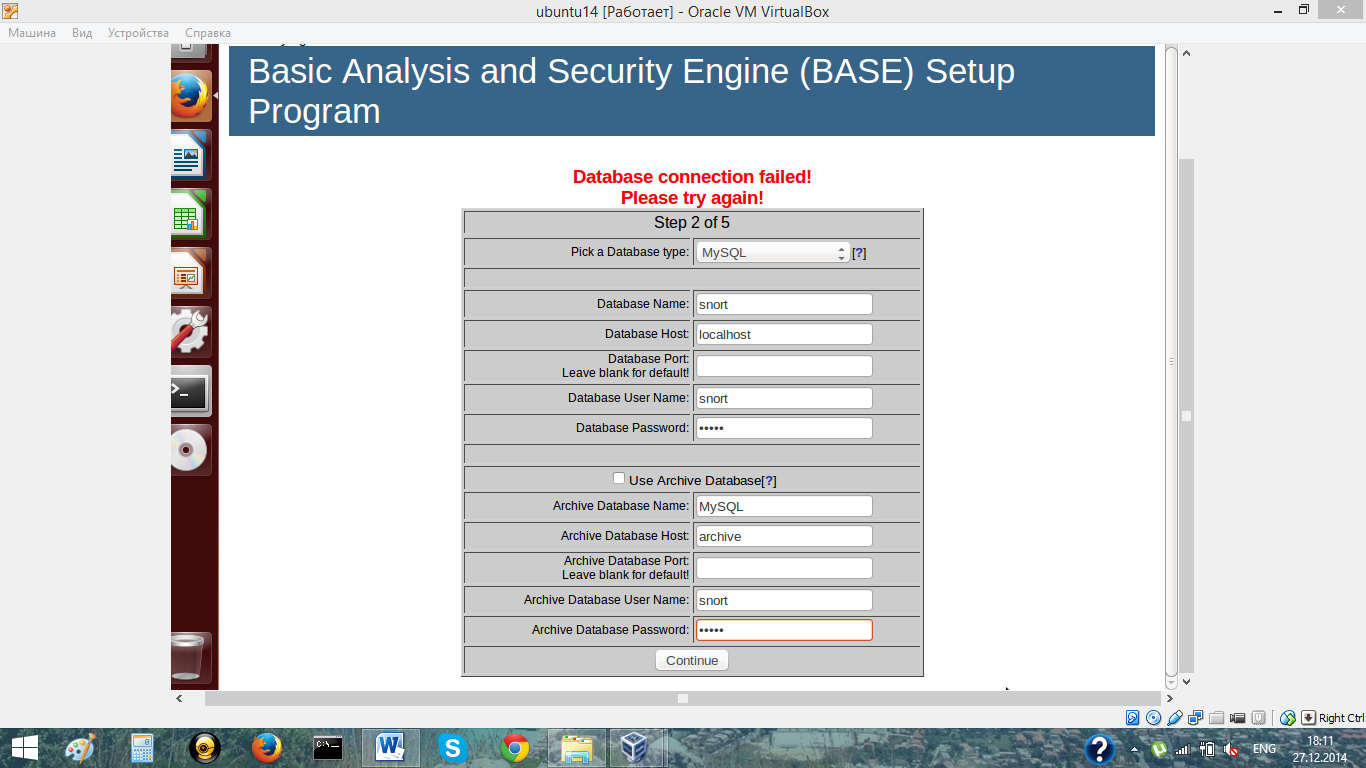Click the Archive Database Port field
Image resolution: width=1366 pixels, height=768 pixels.
[784, 568]
